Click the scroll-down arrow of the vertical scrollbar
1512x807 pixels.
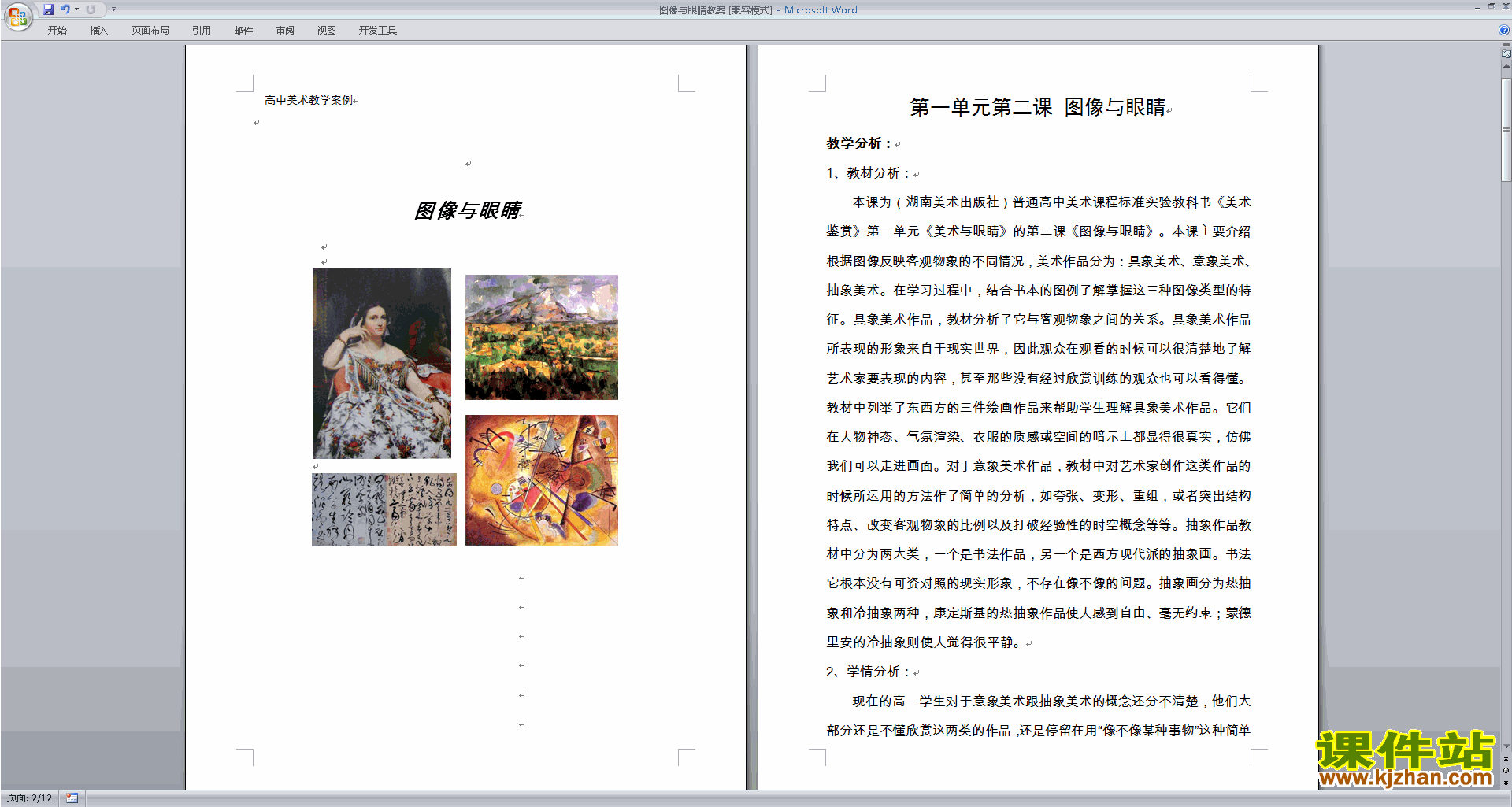tap(1506, 746)
